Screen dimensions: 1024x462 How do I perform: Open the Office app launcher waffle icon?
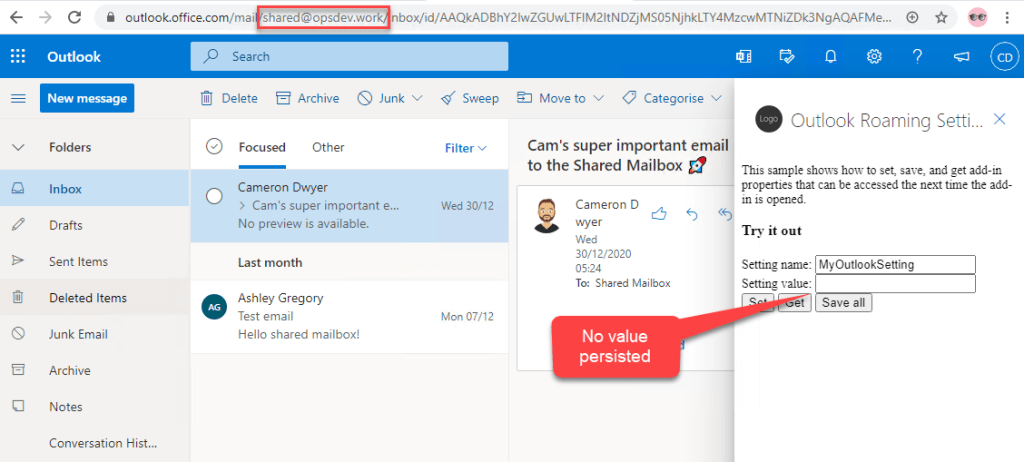tap(18, 57)
